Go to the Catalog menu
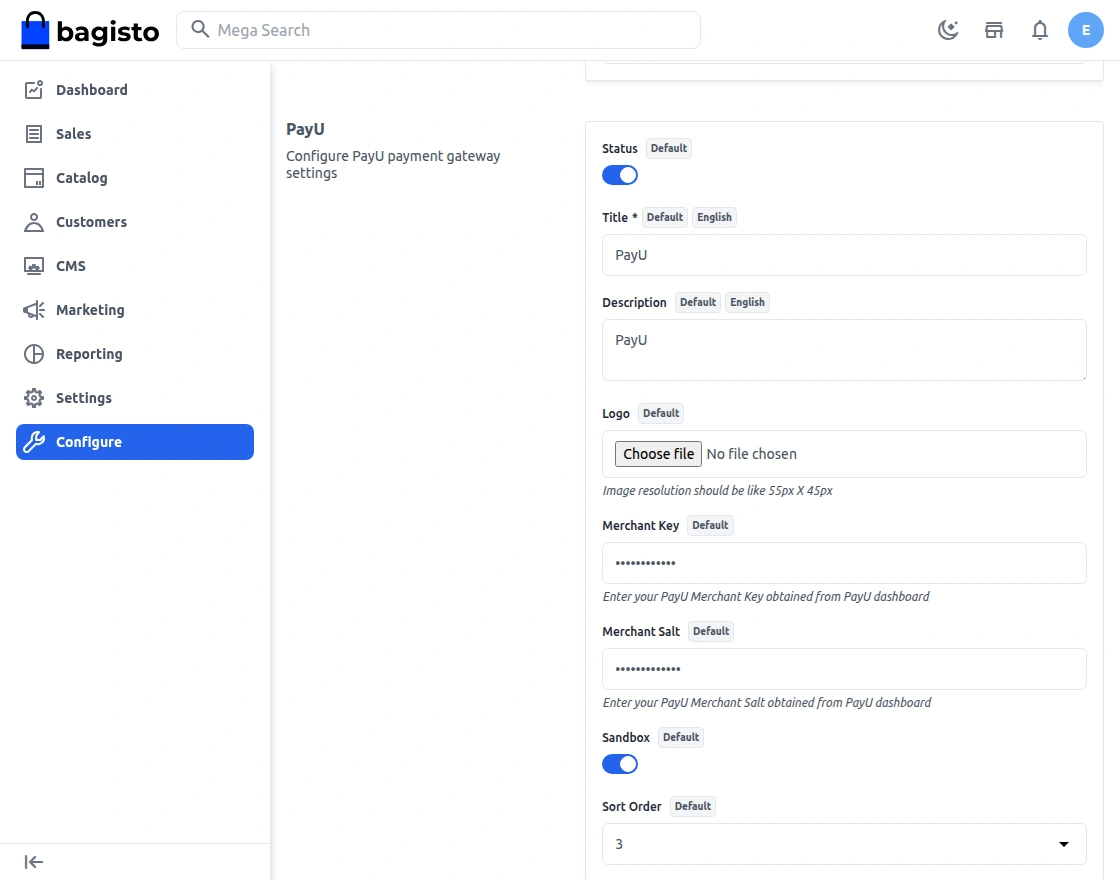Viewport: 1120px width, 880px height. pos(81,178)
